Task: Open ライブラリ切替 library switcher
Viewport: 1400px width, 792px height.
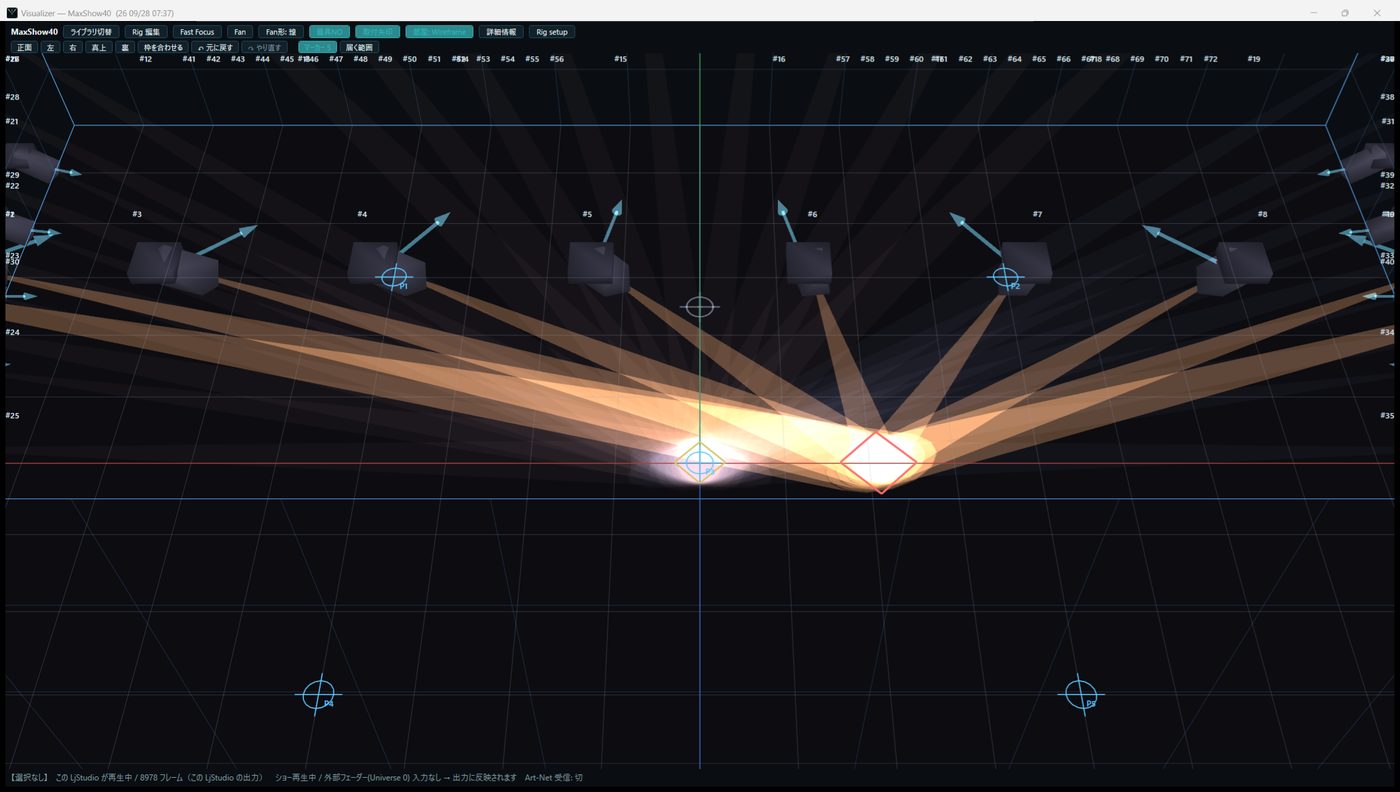Action: pos(92,32)
